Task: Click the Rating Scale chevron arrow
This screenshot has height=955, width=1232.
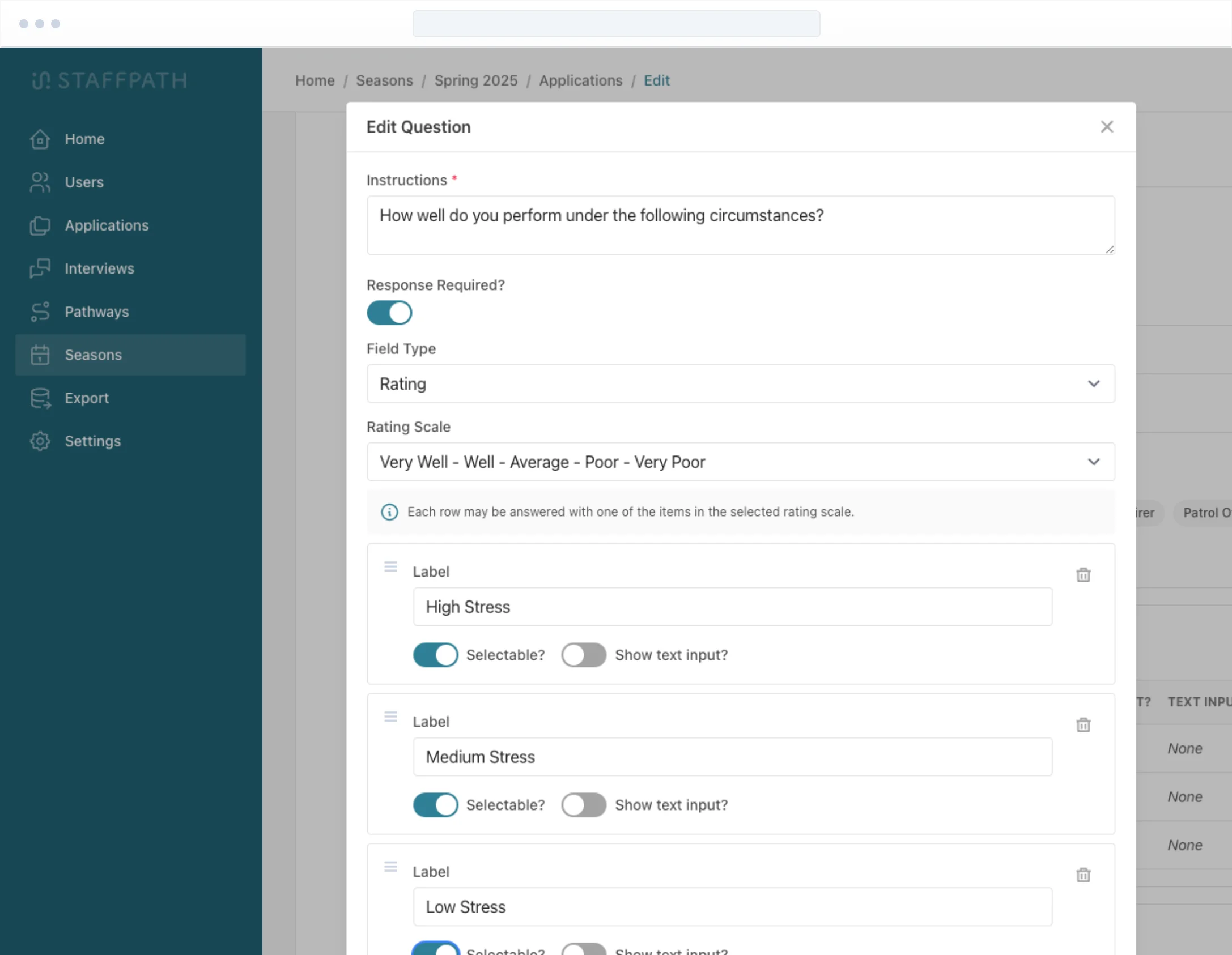Action: [1094, 462]
